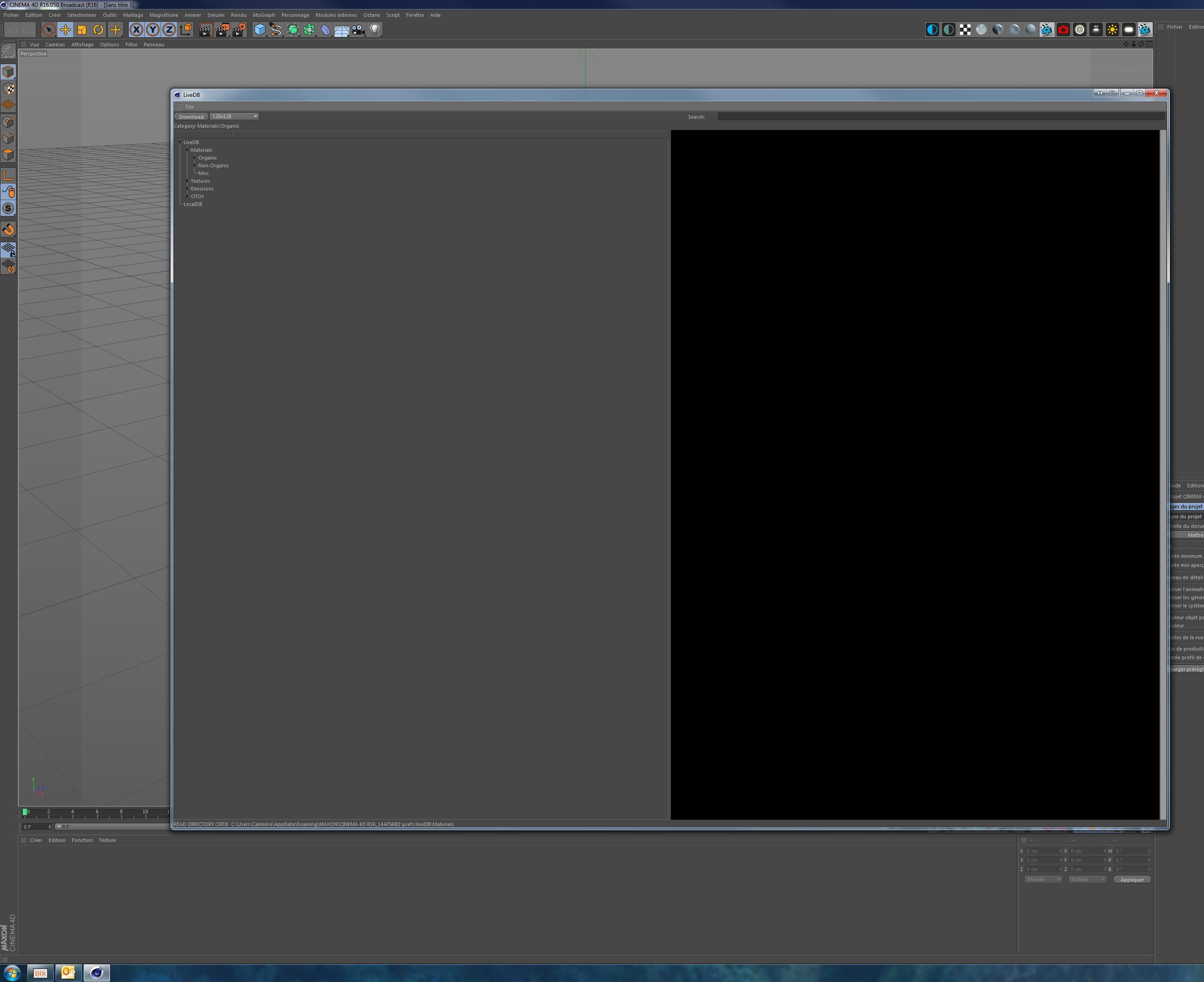Click the LiveDB Search field
This screenshot has height=982, width=1204.
point(939,116)
